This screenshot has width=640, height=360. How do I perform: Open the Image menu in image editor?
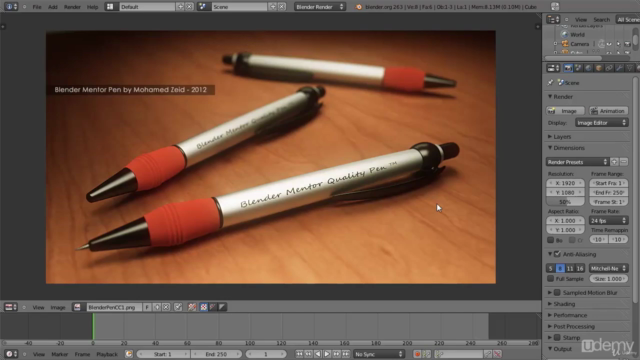point(58,307)
